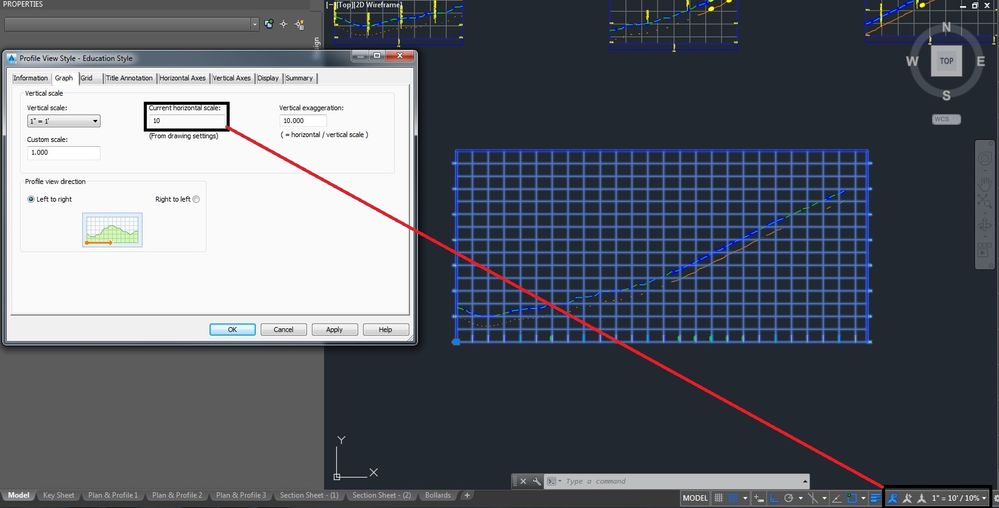This screenshot has height=508, width=999.
Task: Toggle ortho mode in status bar
Action: tap(774, 498)
